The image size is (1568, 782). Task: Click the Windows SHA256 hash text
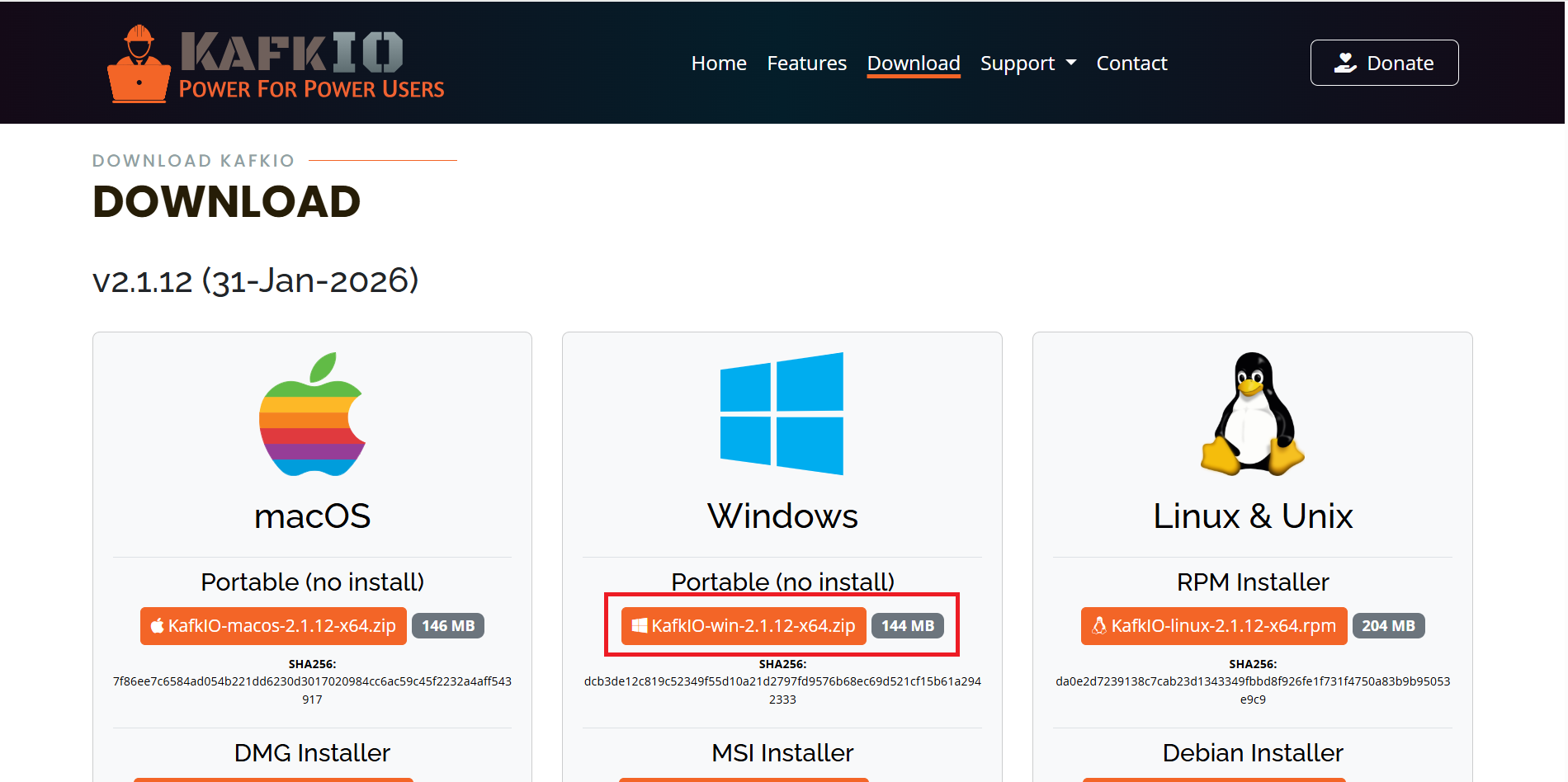click(782, 690)
